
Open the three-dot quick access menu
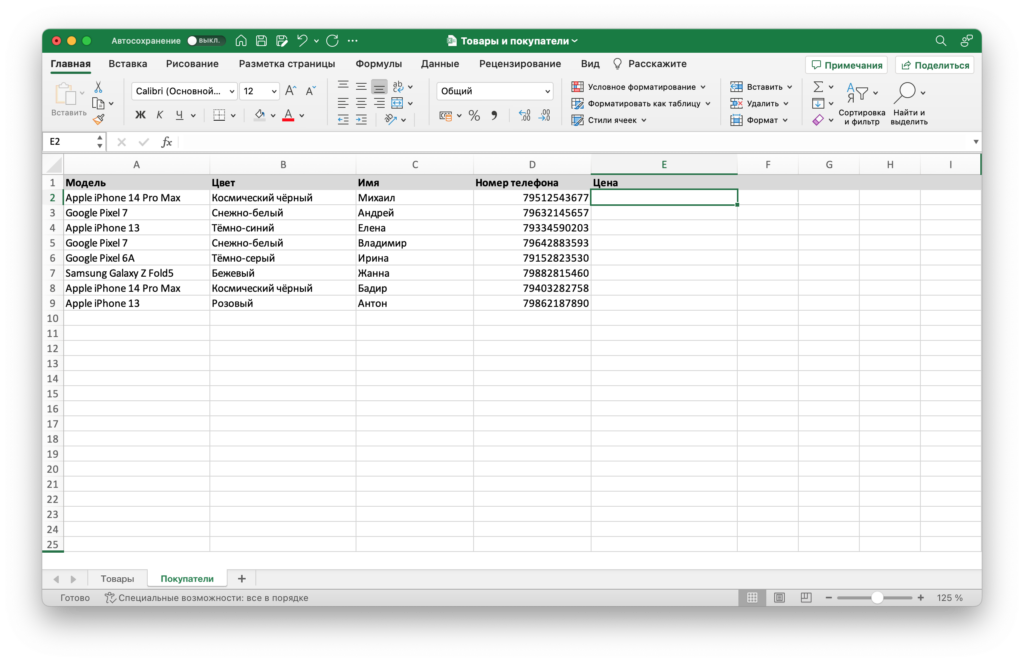353,40
